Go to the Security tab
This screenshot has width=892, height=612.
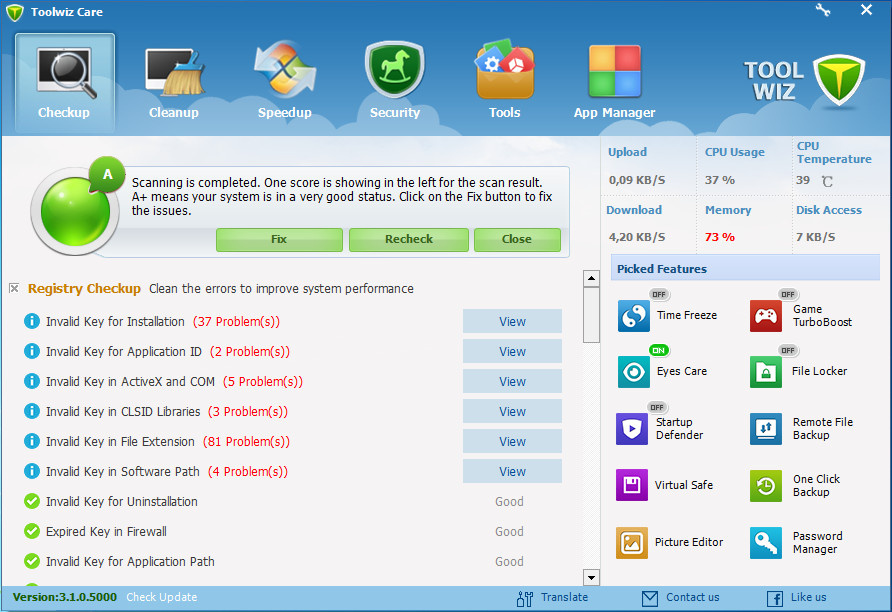pyautogui.click(x=395, y=82)
